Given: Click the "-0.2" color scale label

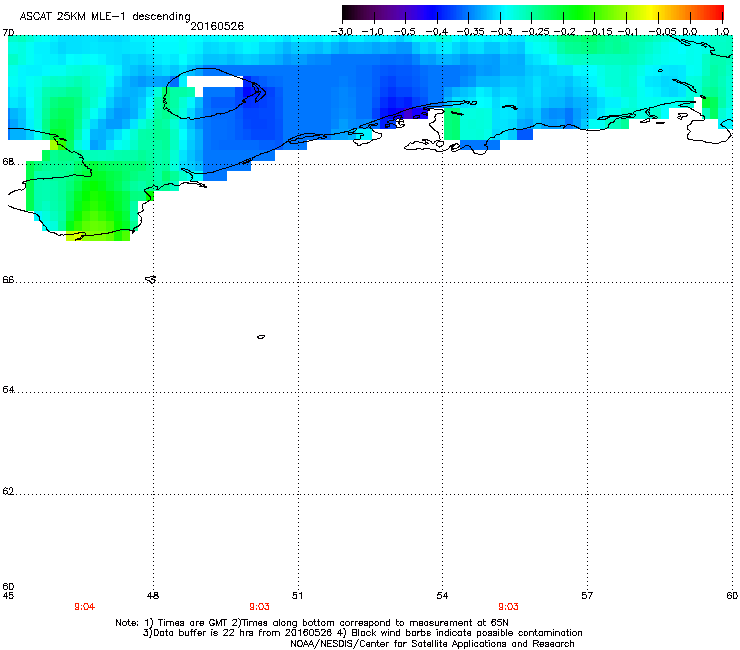Looking at the screenshot, I should coord(564,32).
